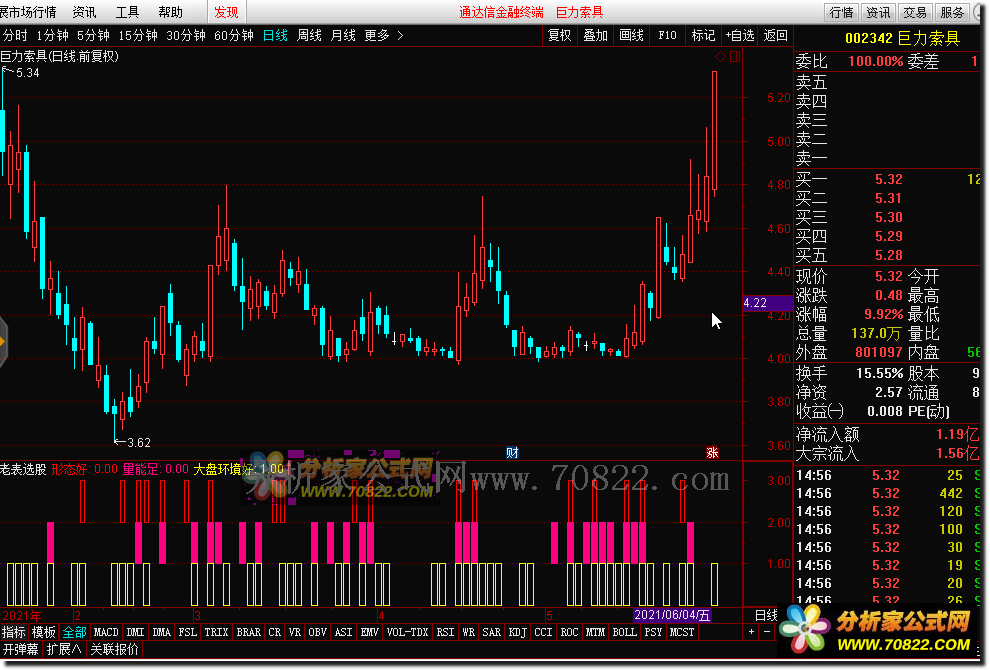The height and width of the screenshot is (670, 990).
Task: Click the 行情 button at top right
Action: [841, 12]
